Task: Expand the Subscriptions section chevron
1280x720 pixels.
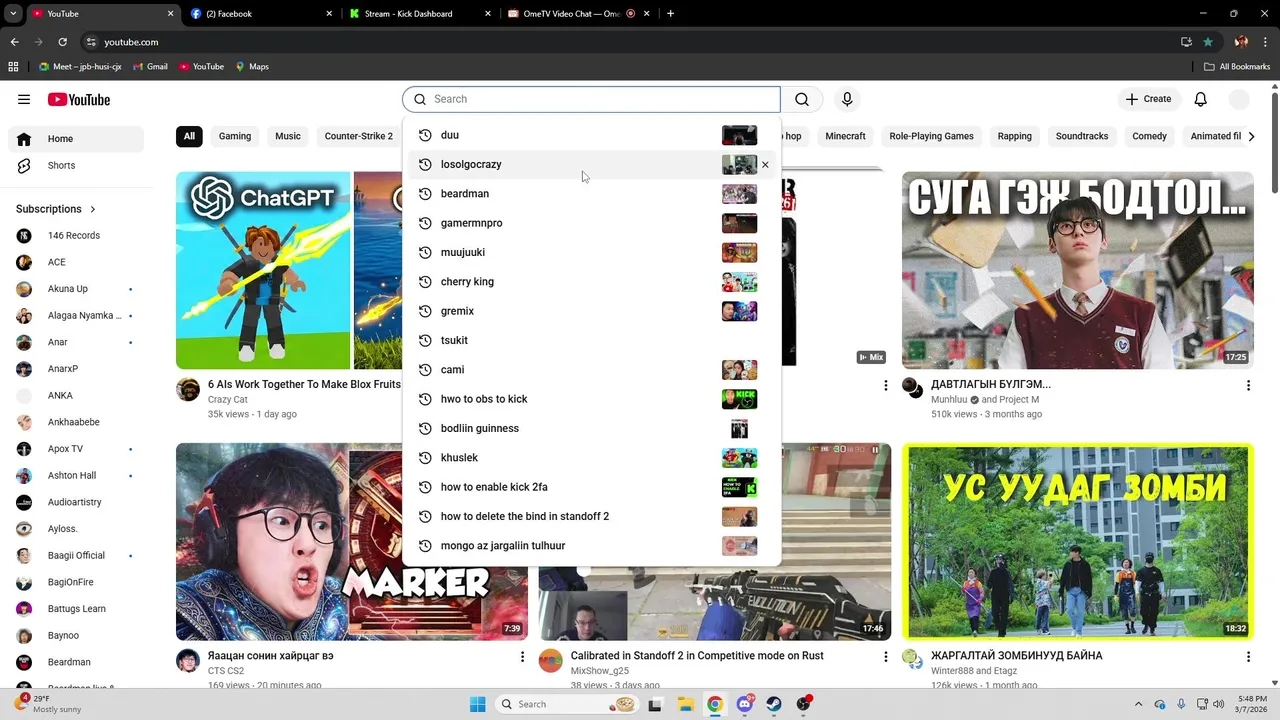Action: coord(93,209)
